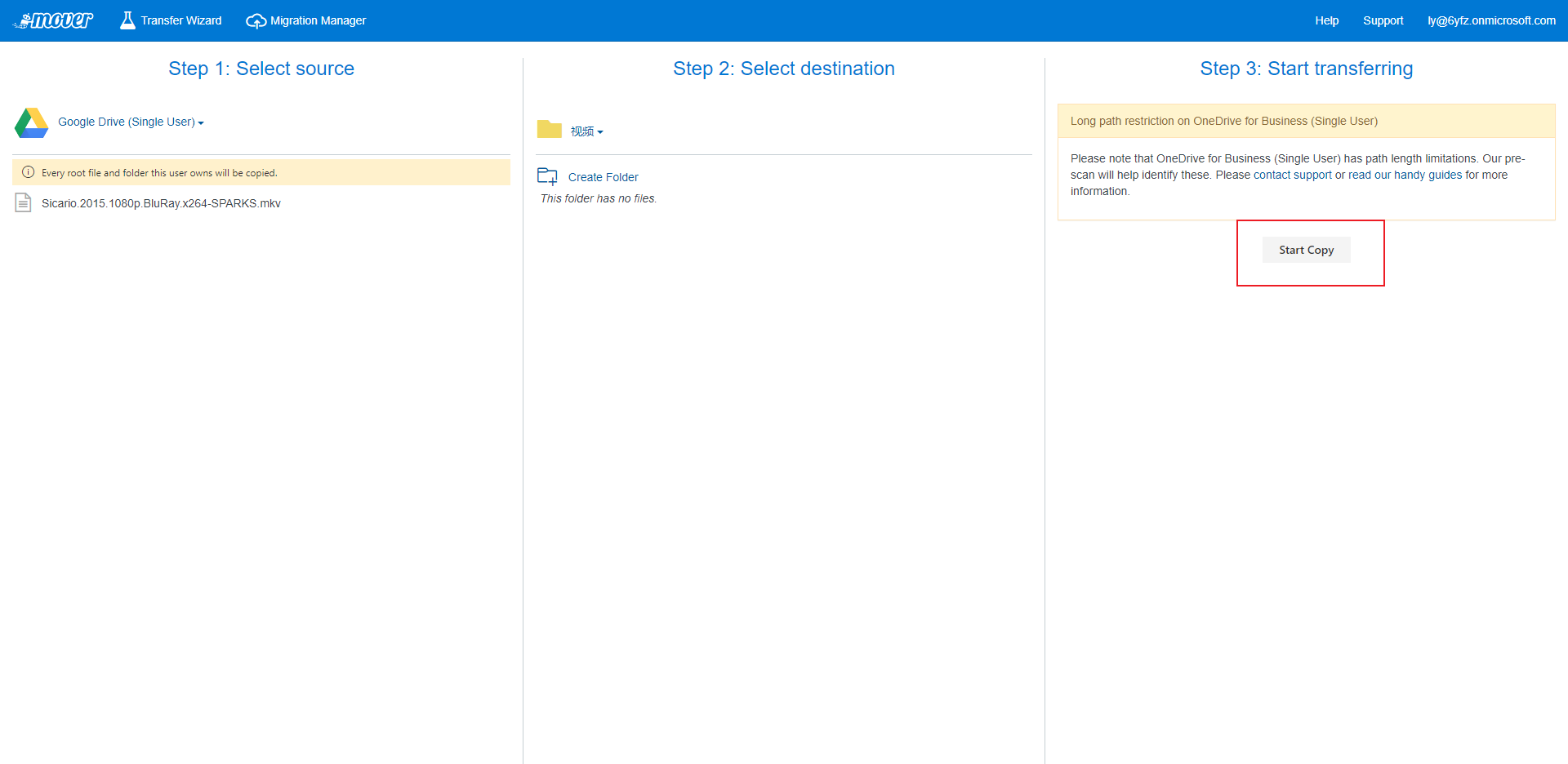This screenshot has height=764, width=1568.
Task: Click the Step 1: Select source heading
Action: coord(261,69)
